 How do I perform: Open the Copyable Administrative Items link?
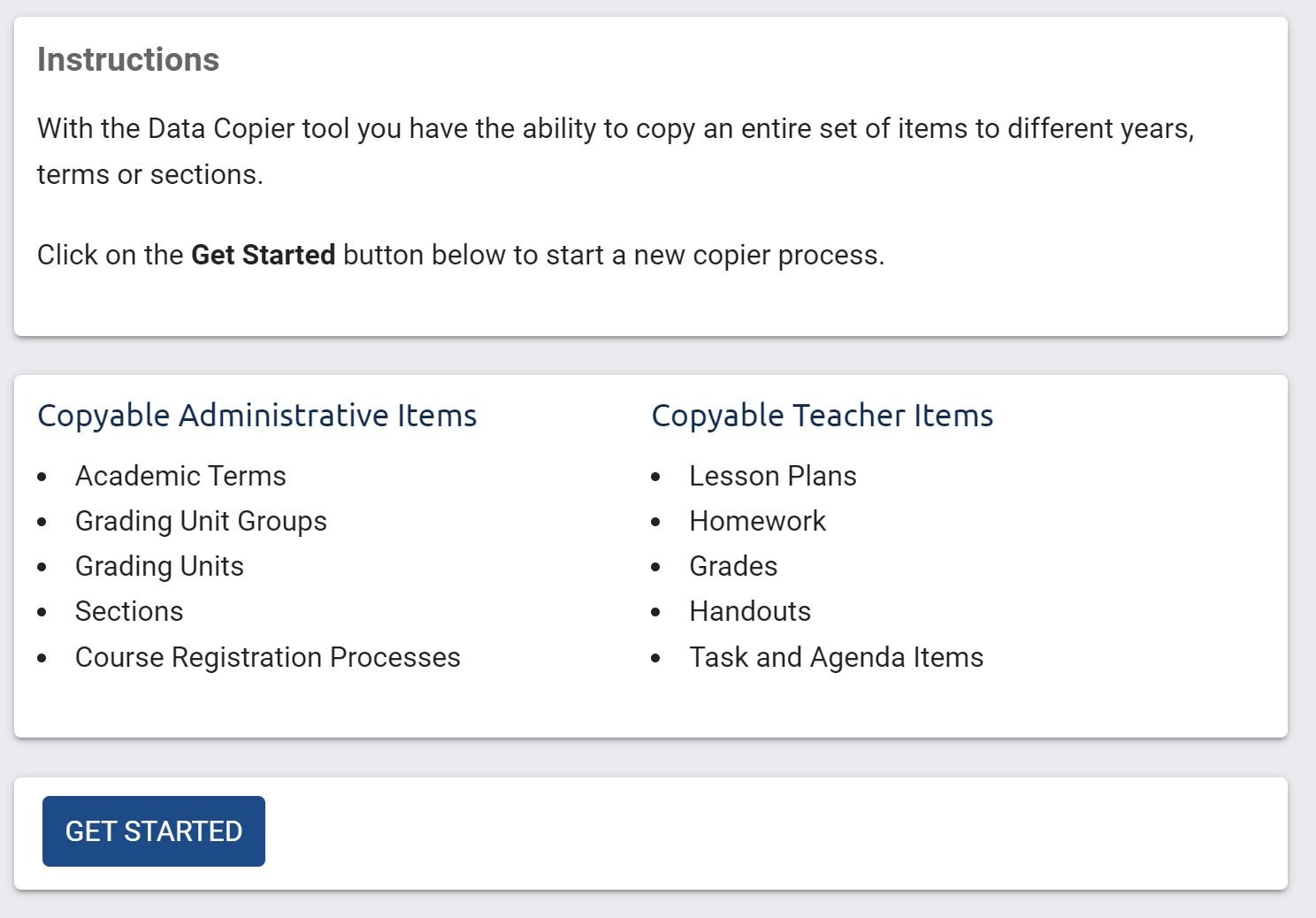click(x=256, y=415)
